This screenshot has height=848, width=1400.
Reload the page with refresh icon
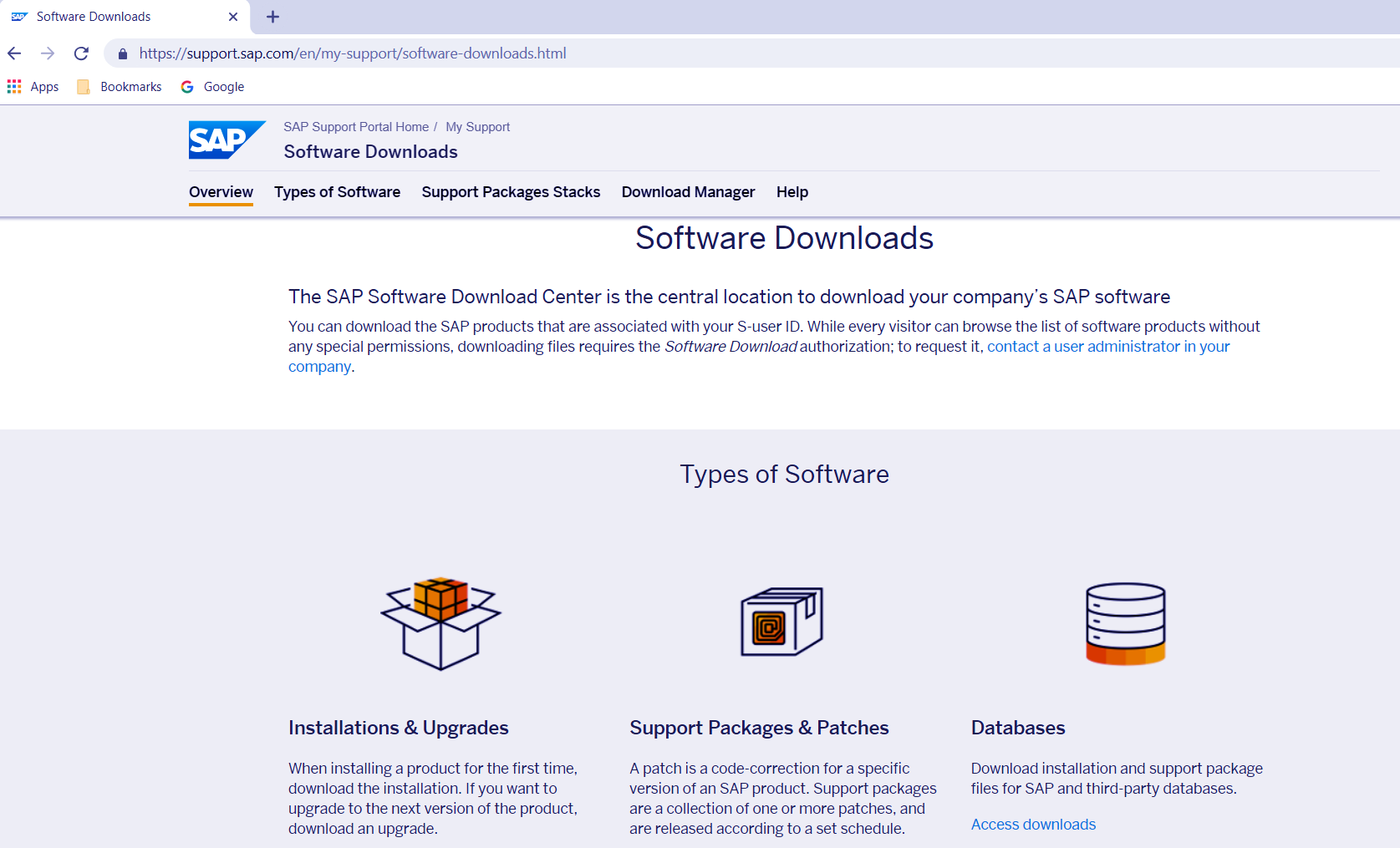coord(81,53)
